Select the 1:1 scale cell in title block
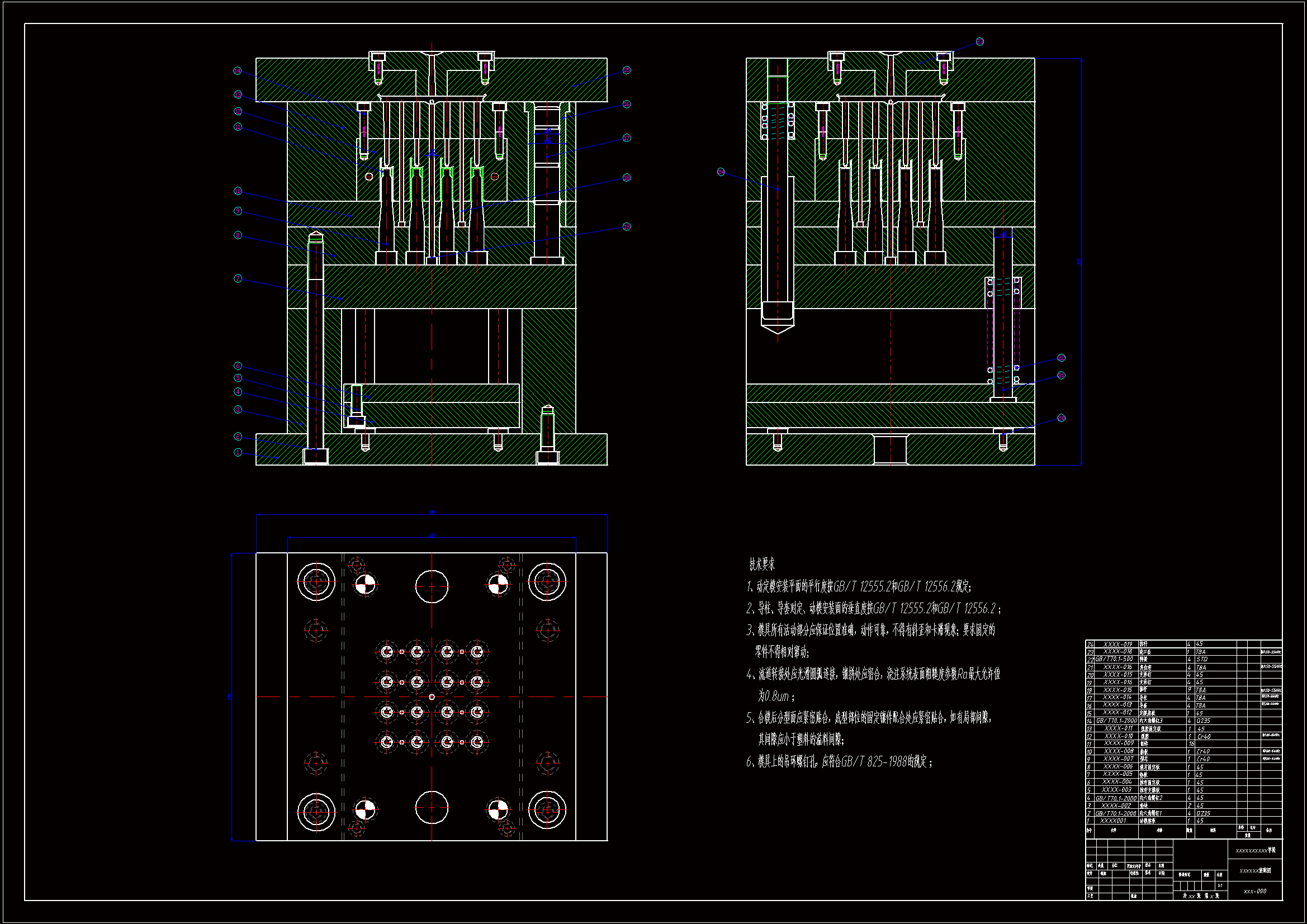Screen dimensions: 1307x924 pyautogui.click(x=1220, y=886)
